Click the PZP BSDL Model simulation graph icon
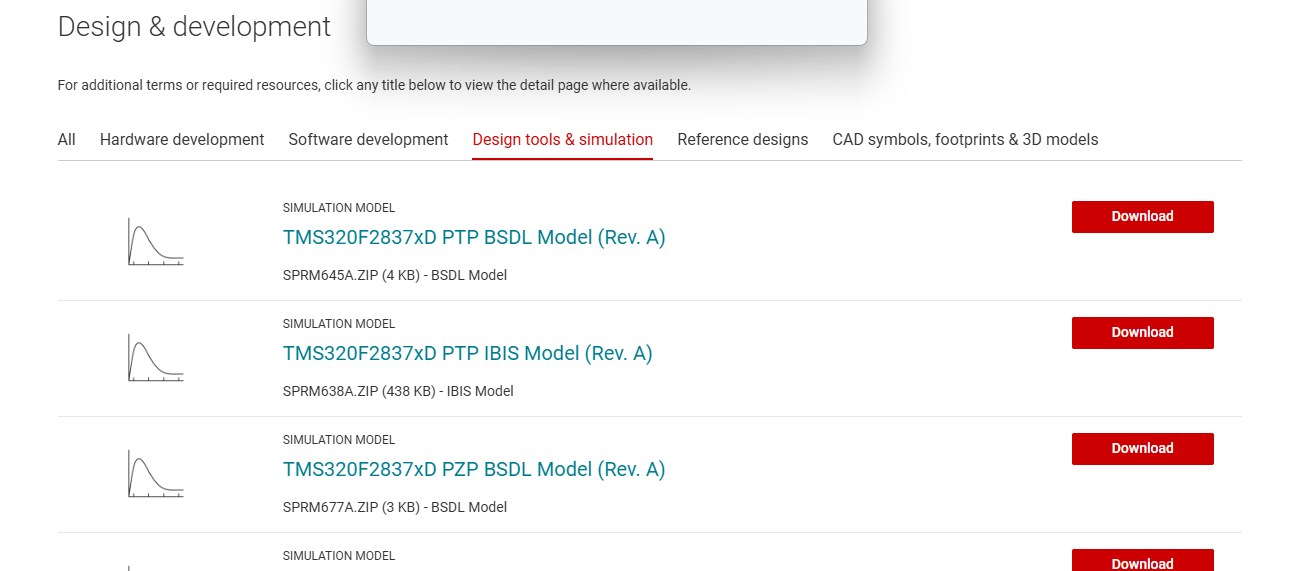 [155, 474]
